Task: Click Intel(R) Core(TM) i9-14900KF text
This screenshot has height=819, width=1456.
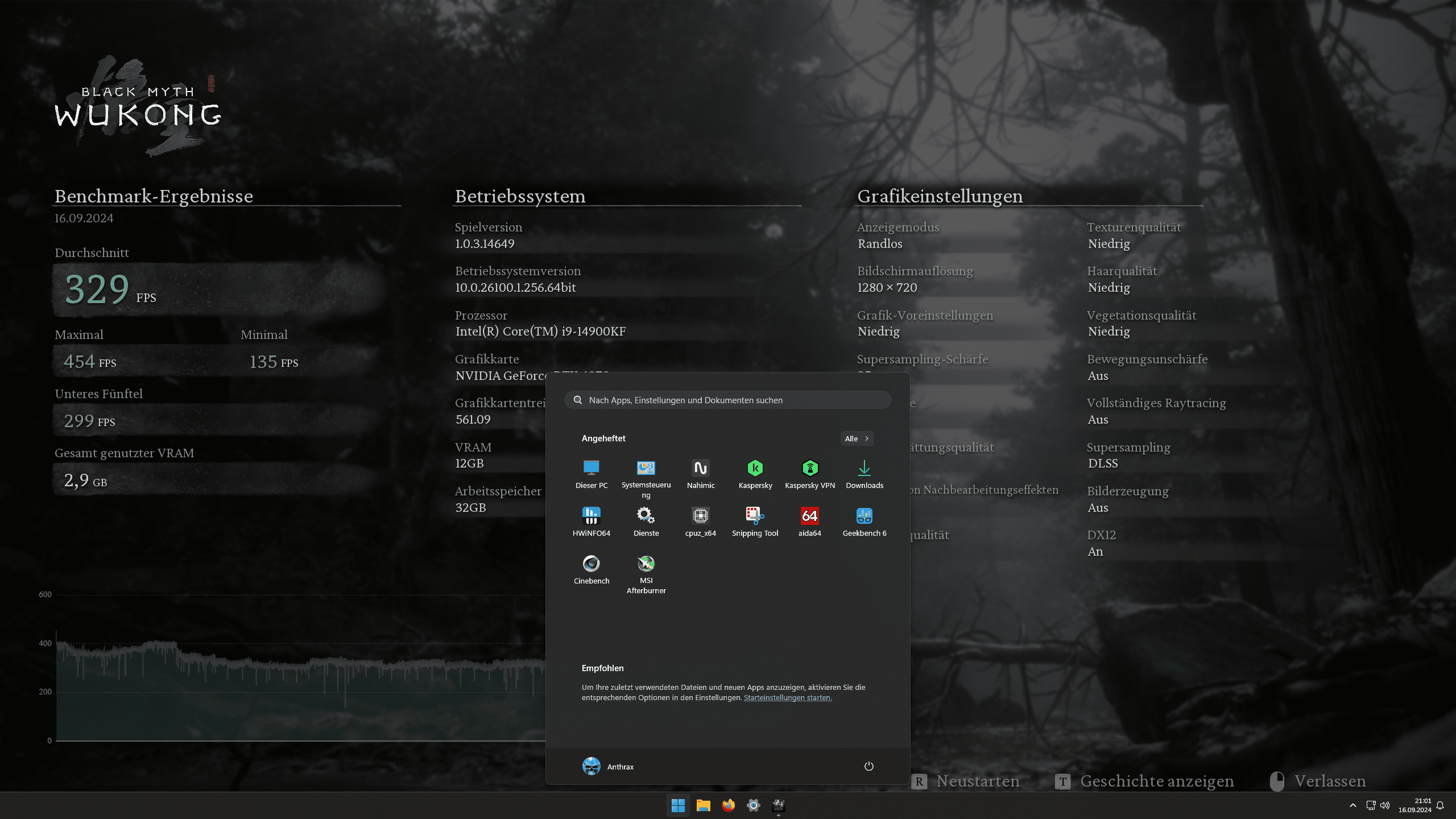Action: point(540,332)
